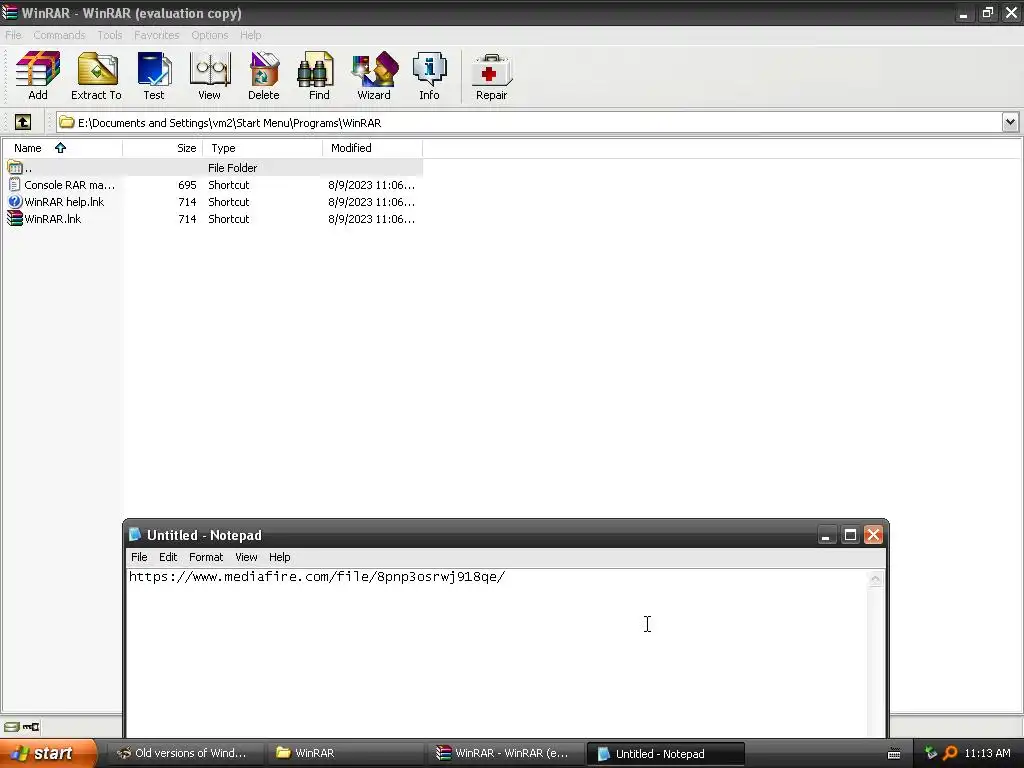Open WinRAR Help menu
This screenshot has width=1024, height=768.
click(x=250, y=35)
